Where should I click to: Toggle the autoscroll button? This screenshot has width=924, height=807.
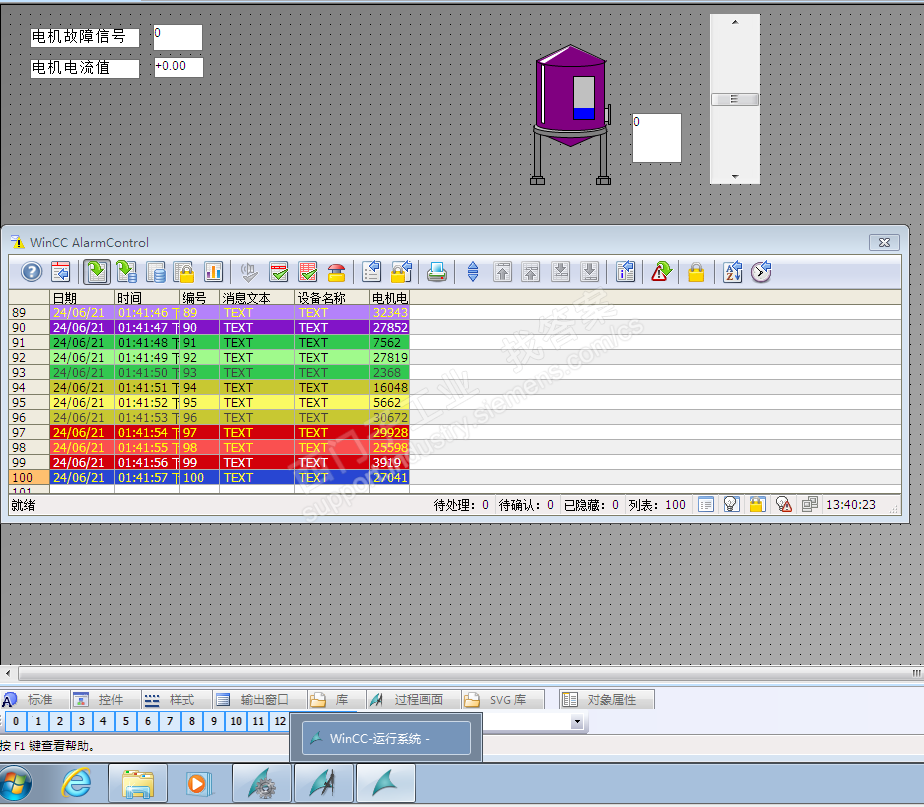[x=473, y=272]
